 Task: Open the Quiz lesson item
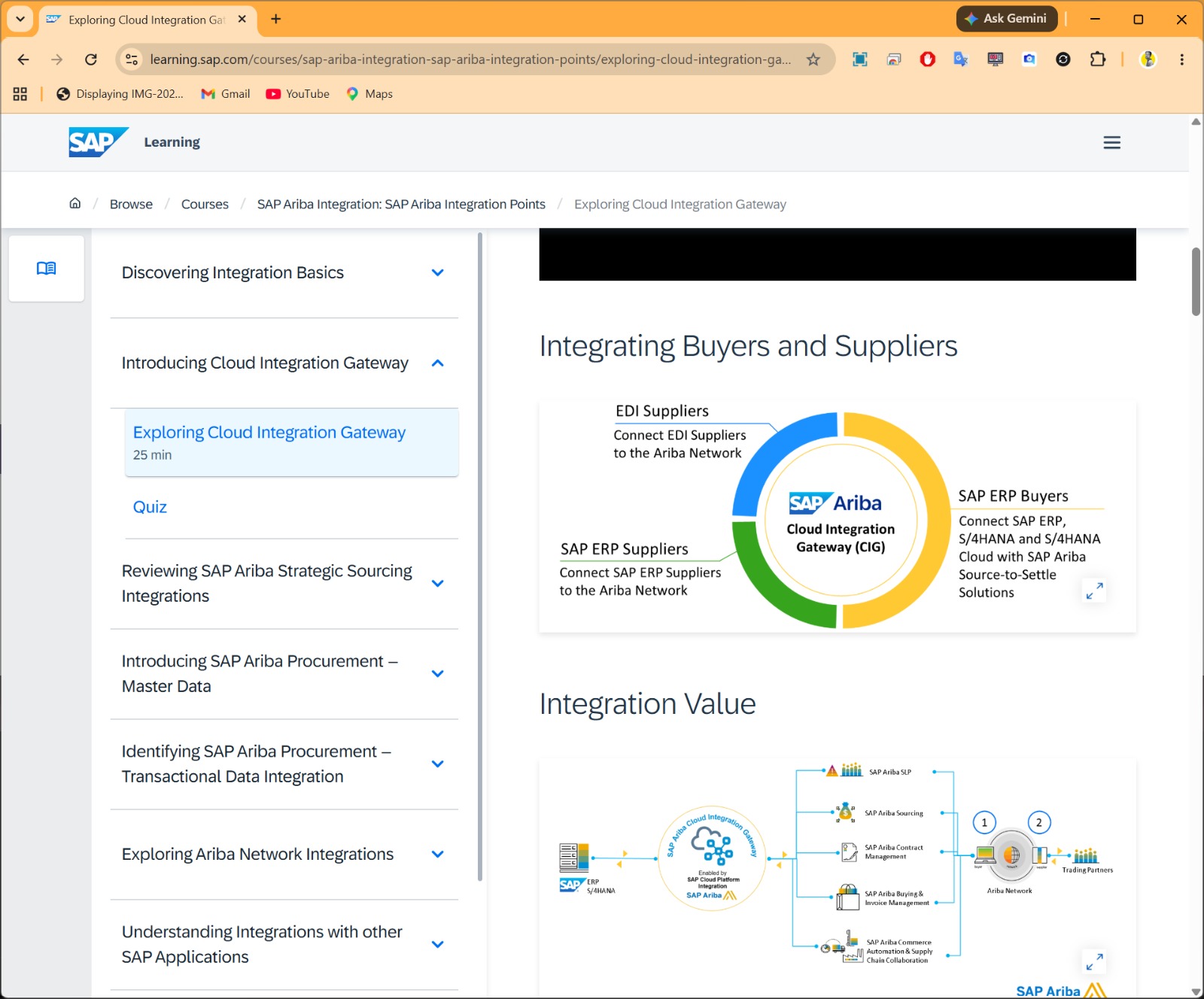[x=150, y=507]
